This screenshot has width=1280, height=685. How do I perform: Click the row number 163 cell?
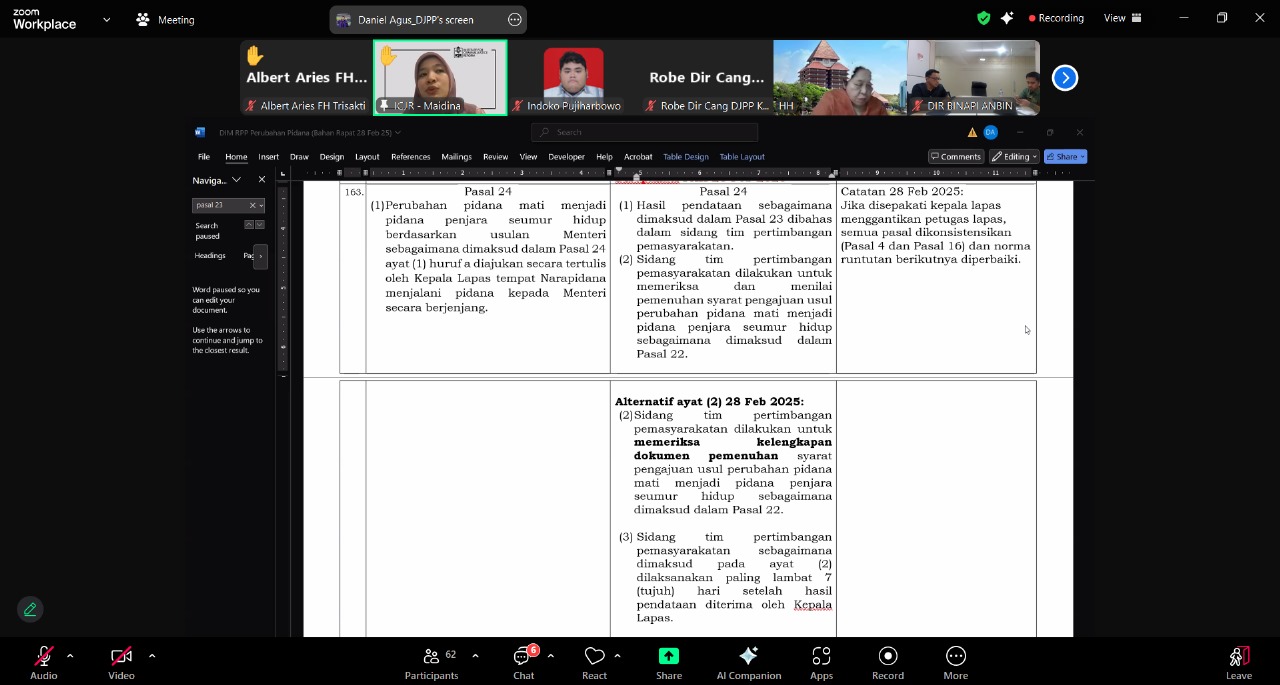[353, 191]
